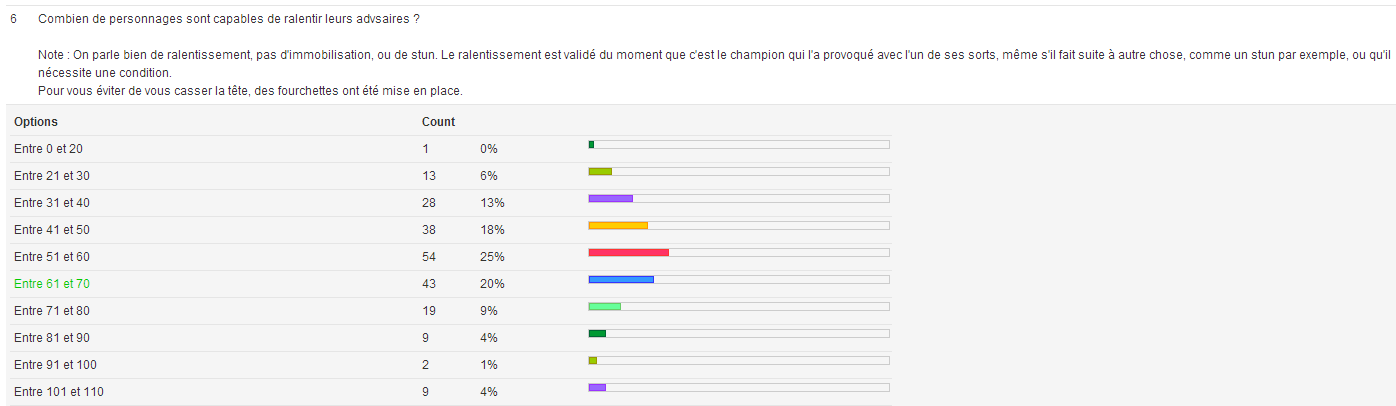The height and width of the screenshot is (406, 1396).
Task: Click the orange bar for Entre 41 et 50
Action: tap(618, 226)
